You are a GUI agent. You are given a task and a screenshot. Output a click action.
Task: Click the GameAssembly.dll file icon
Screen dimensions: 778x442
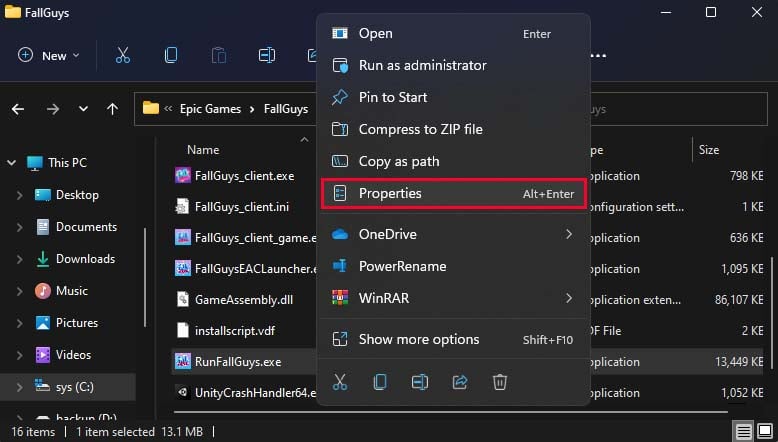point(183,299)
